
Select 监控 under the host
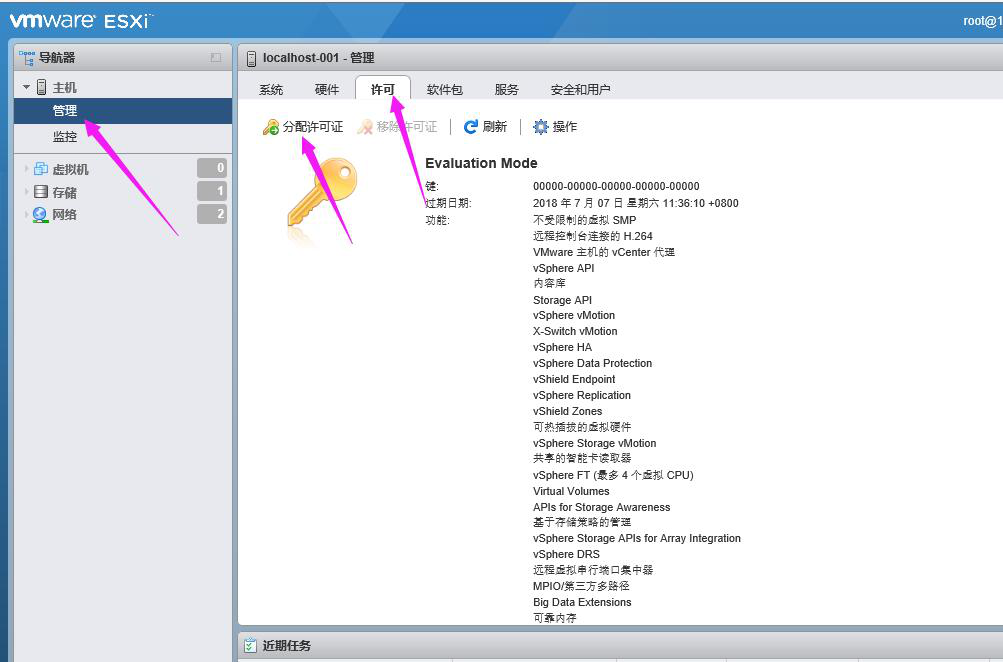[123, 136]
